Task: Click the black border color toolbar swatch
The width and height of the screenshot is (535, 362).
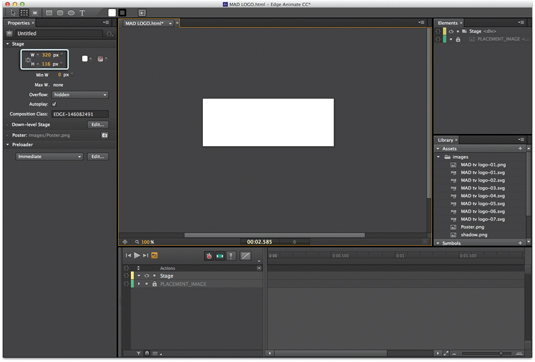Action: [x=122, y=13]
